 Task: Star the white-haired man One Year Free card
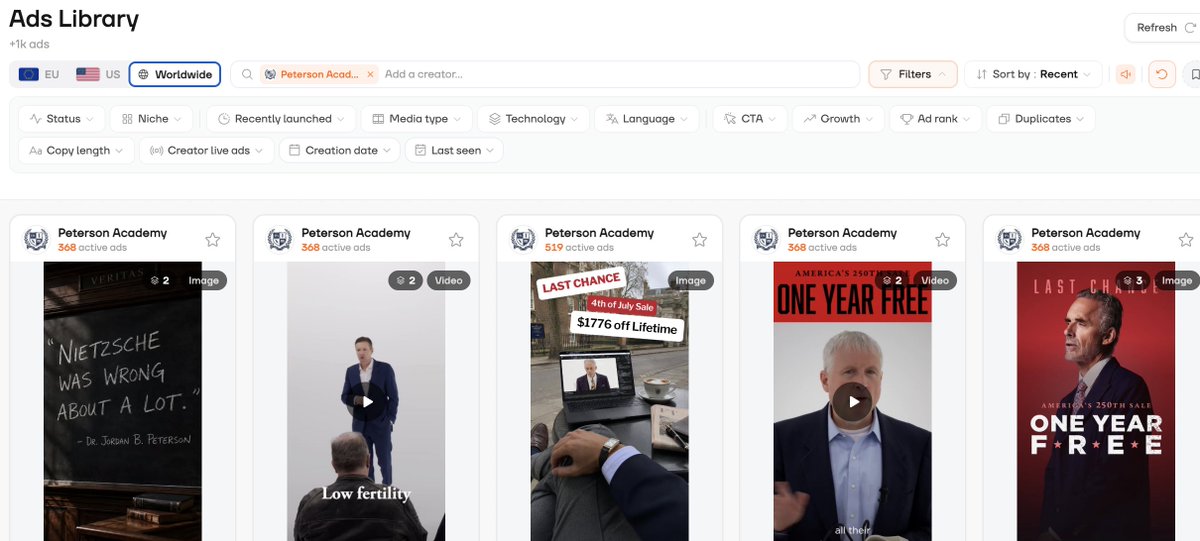point(942,240)
